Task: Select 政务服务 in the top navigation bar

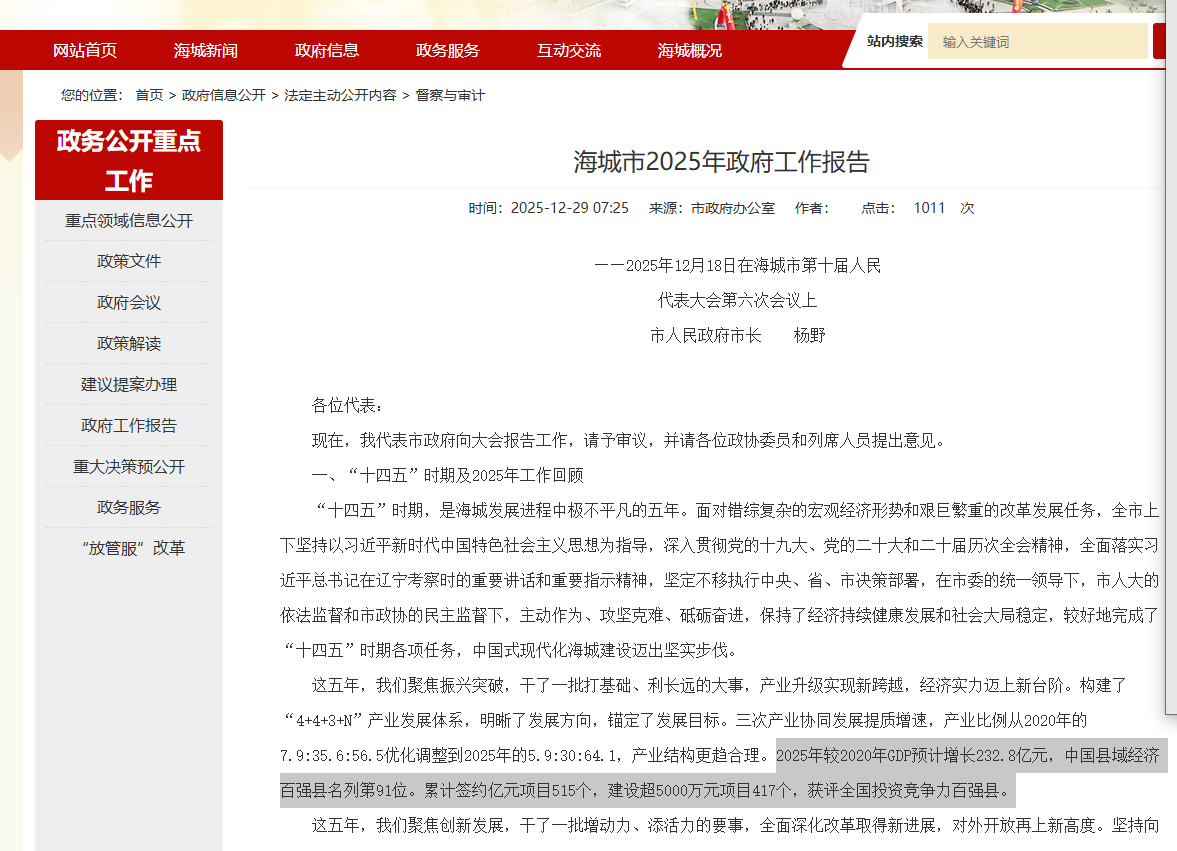Action: [x=448, y=50]
